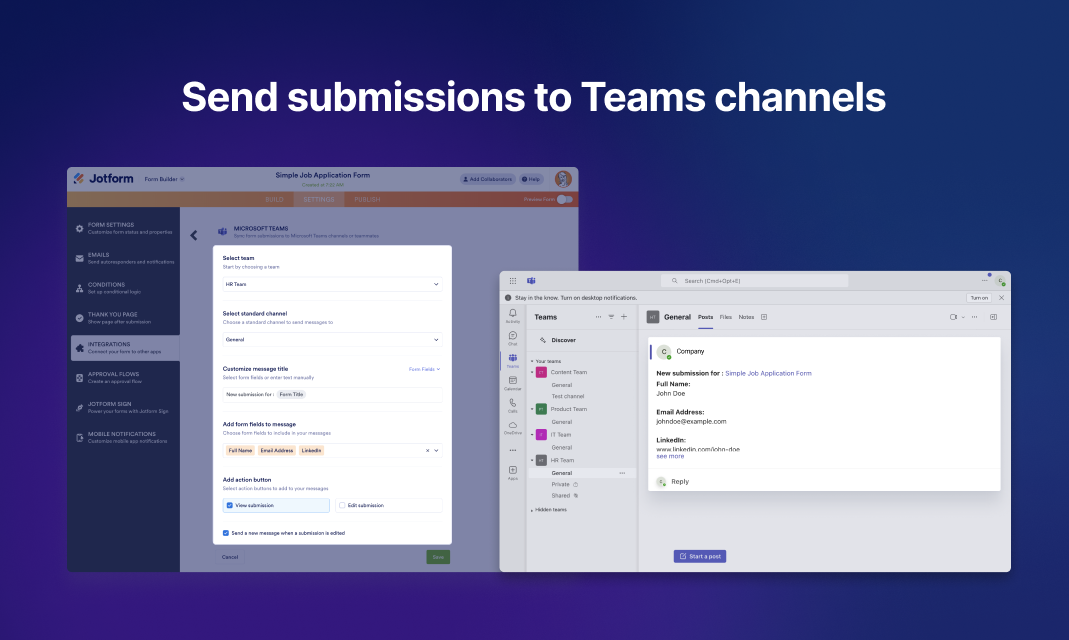1069x640 pixels.
Task: Click Turn on notifications button
Action: [979, 298]
